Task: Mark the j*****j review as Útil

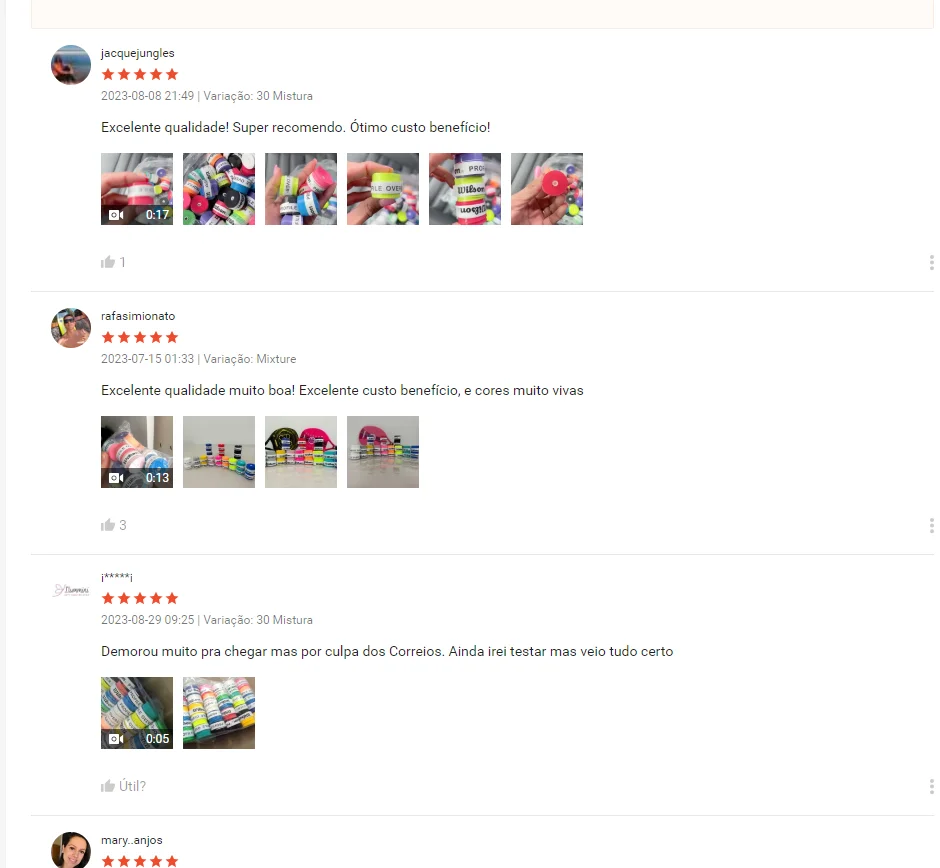Action: (123, 786)
